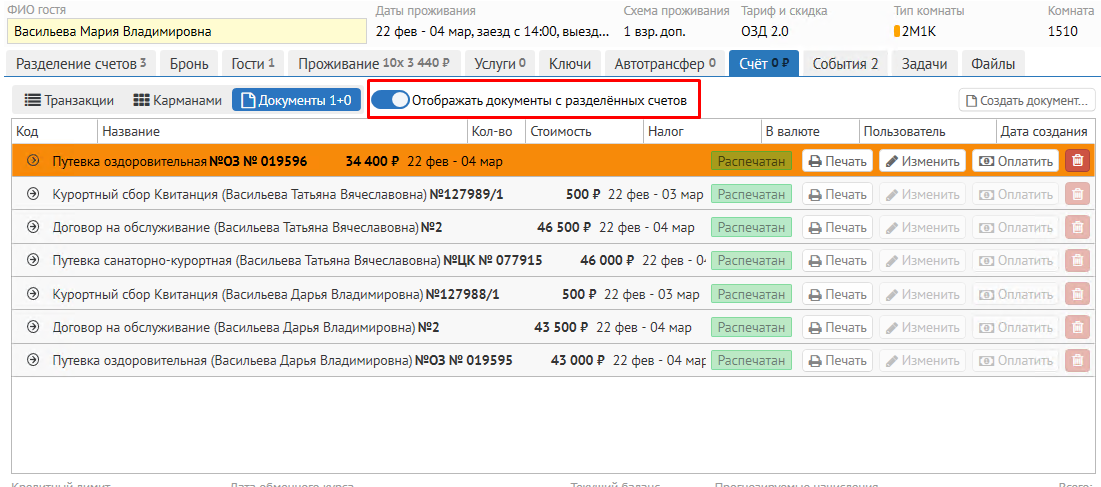Click the orange room type color marker
1101x487 pixels.
click(897, 31)
